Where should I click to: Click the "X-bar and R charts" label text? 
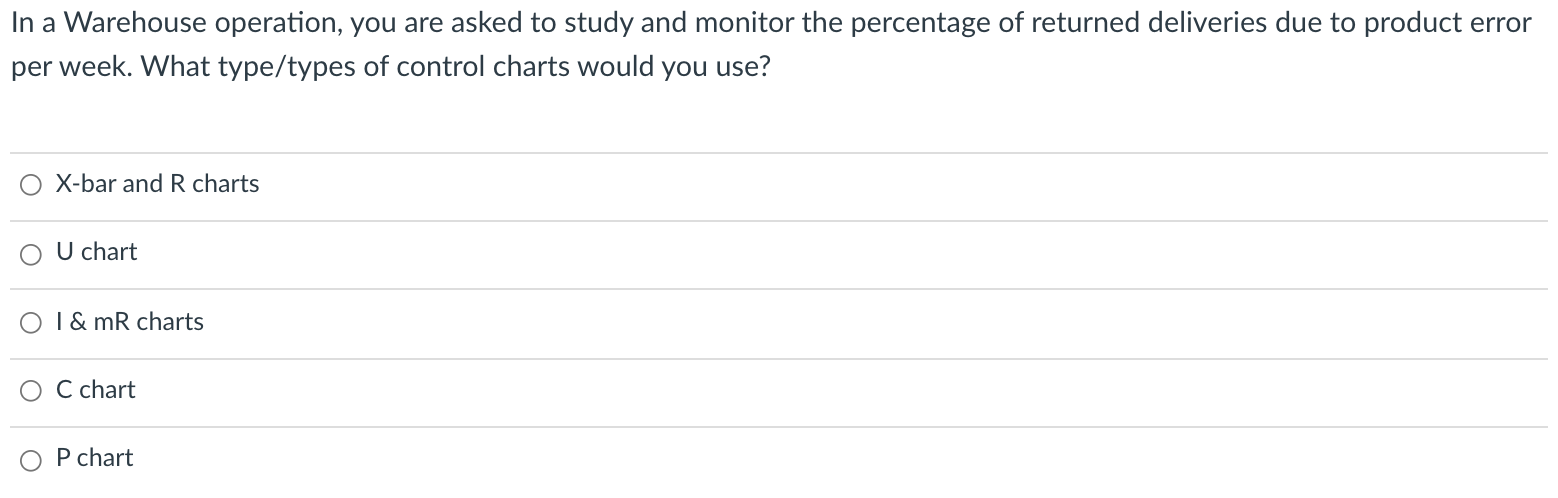[x=157, y=184]
